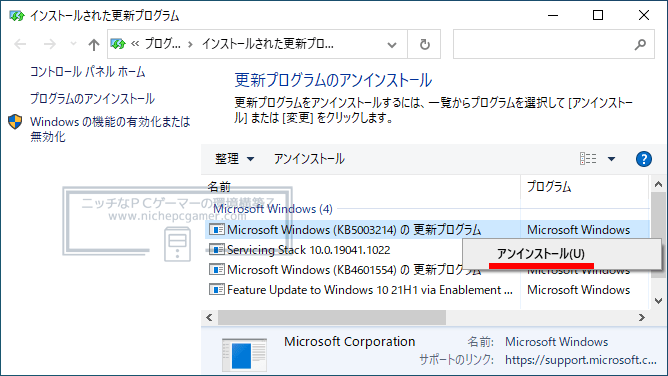
Task: Click the vertical scrollbar down arrow
Action: (658, 301)
